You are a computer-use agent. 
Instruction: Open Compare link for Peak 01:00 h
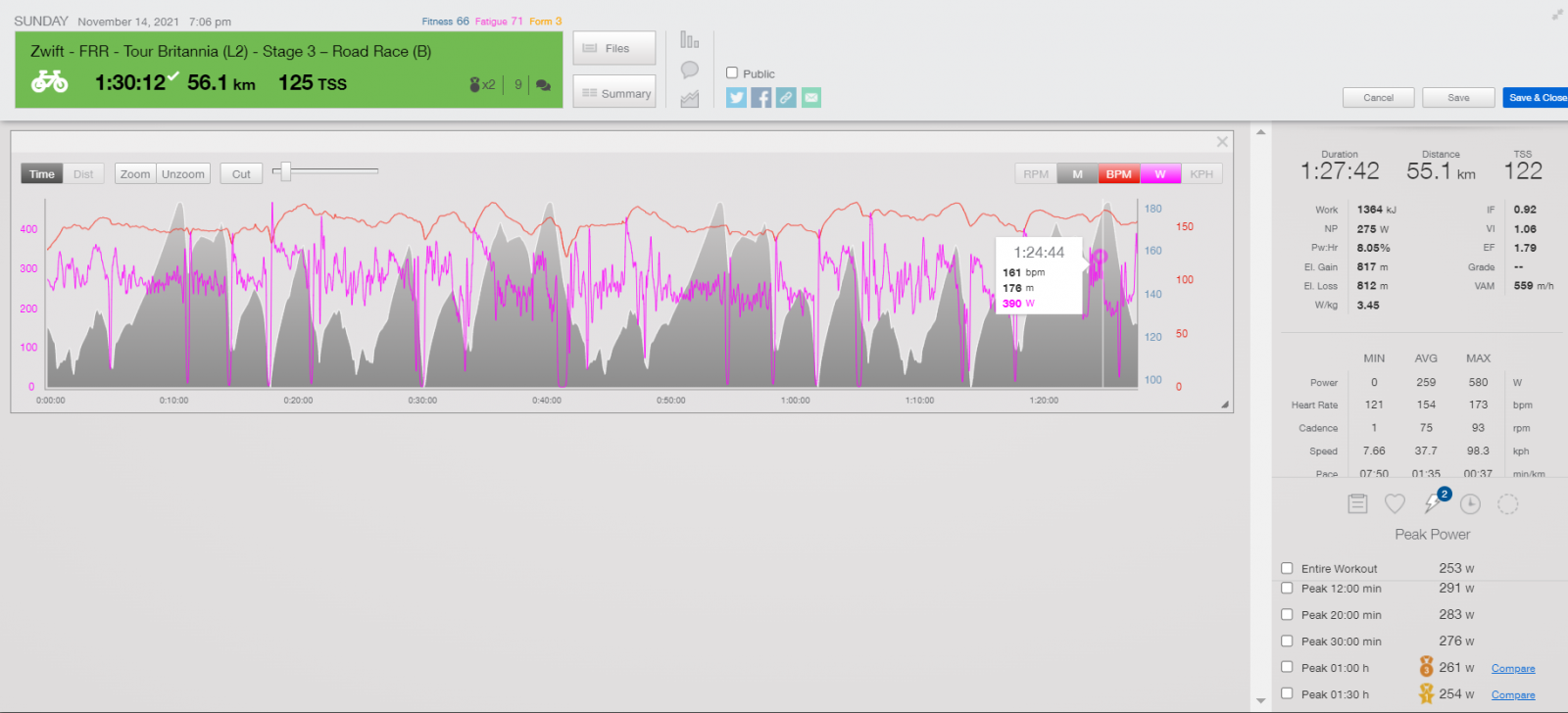pyautogui.click(x=1513, y=669)
